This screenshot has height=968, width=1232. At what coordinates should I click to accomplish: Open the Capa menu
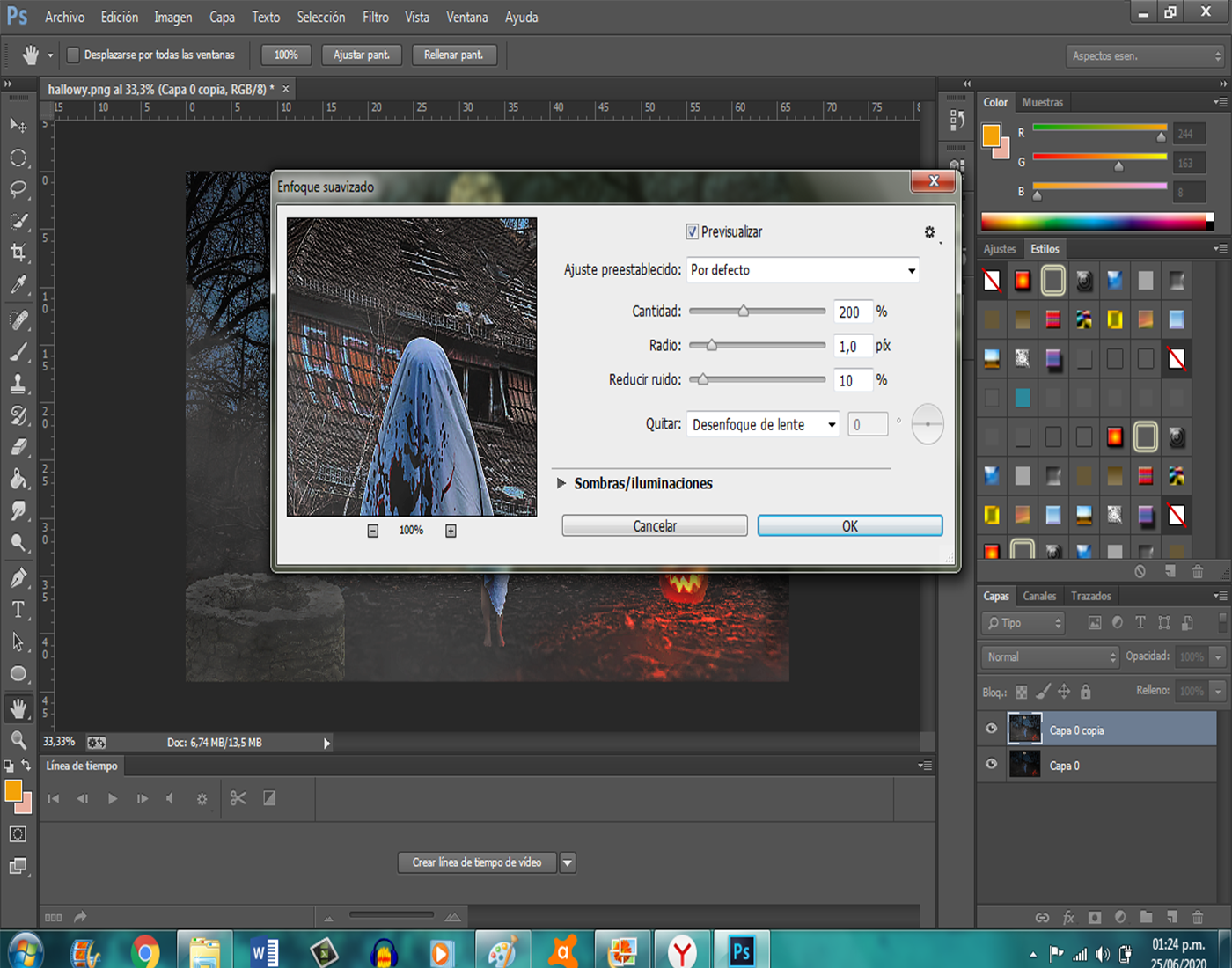(222, 17)
